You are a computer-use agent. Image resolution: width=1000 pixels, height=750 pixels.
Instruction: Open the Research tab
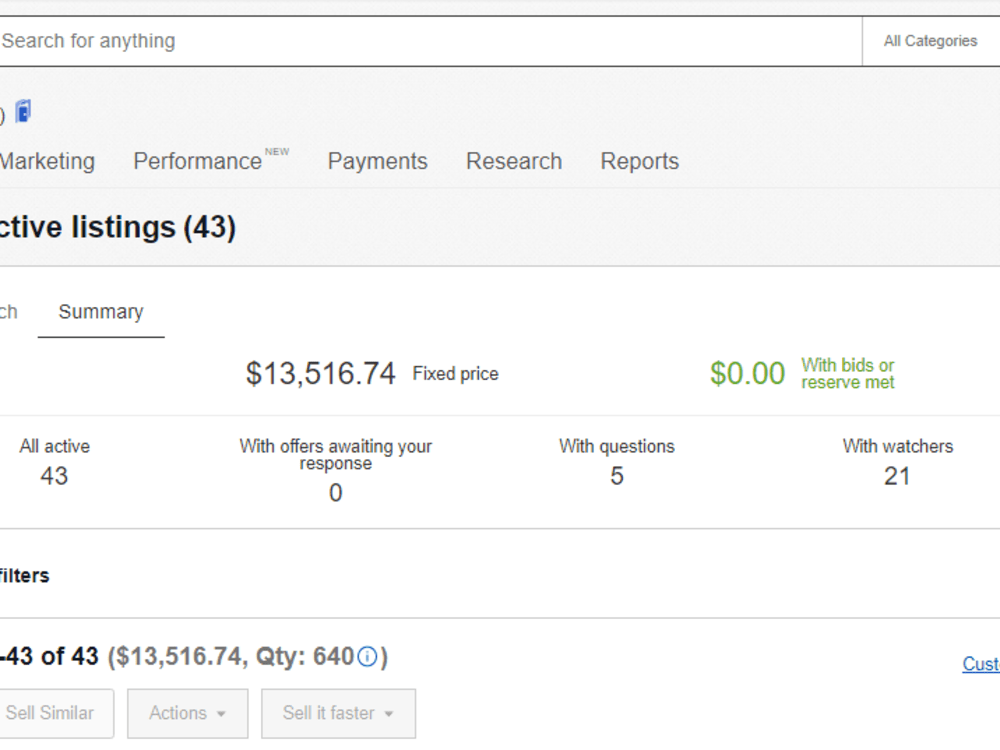[x=514, y=161]
